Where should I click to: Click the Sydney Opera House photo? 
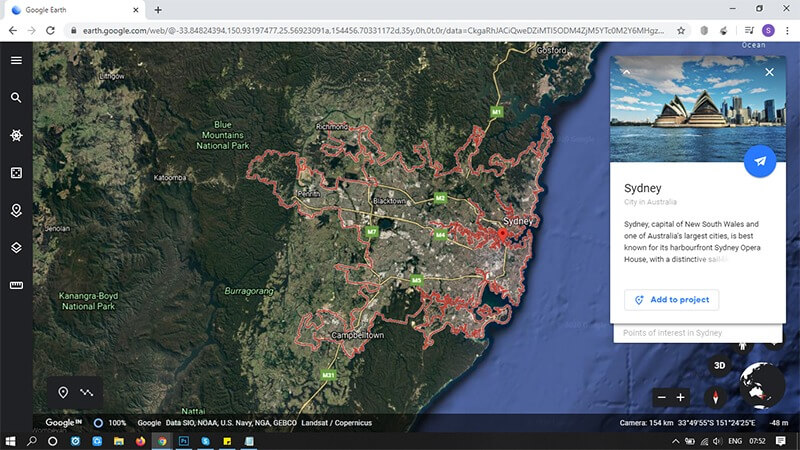click(x=697, y=109)
